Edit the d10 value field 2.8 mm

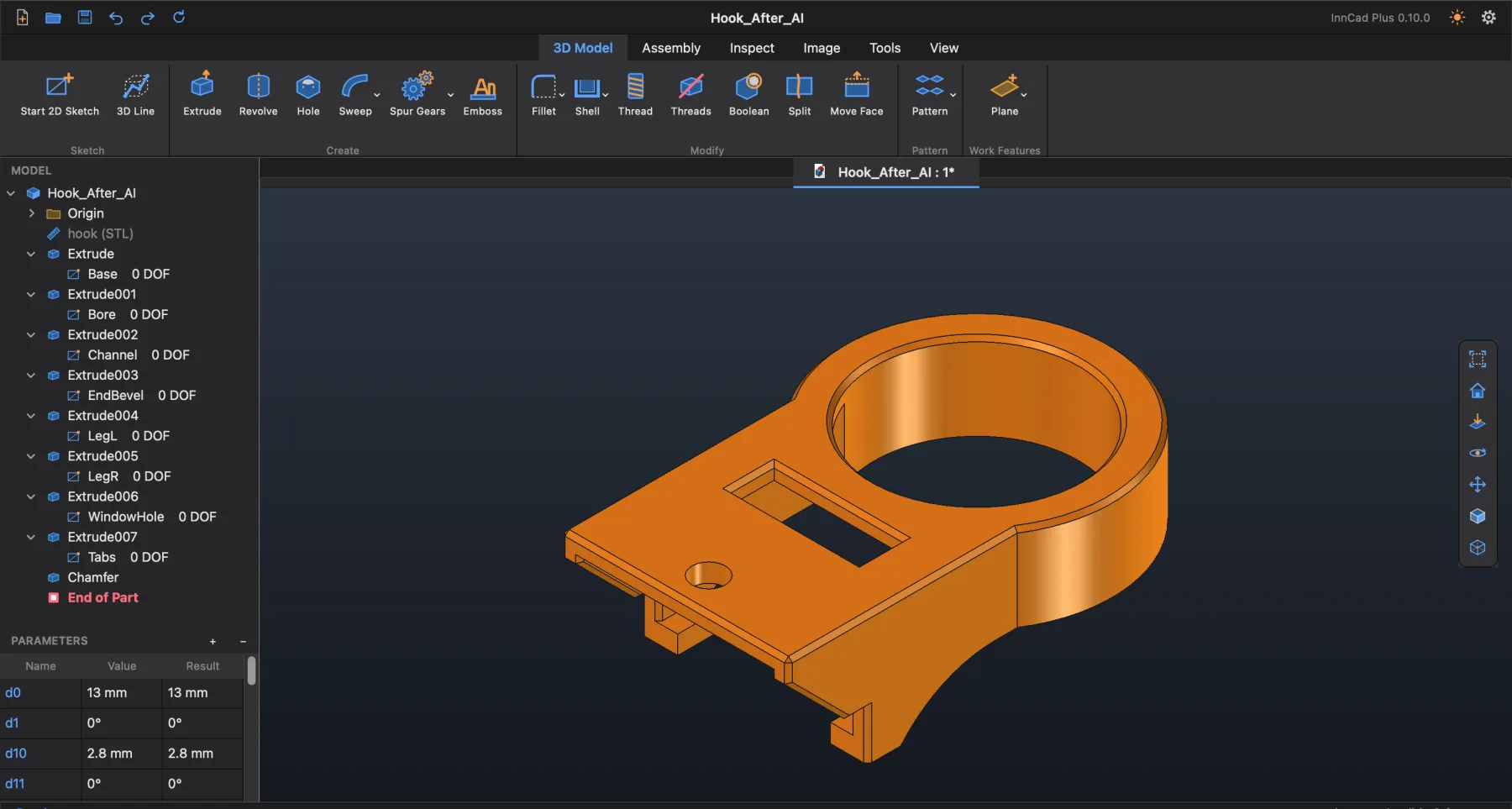pyautogui.click(x=121, y=754)
